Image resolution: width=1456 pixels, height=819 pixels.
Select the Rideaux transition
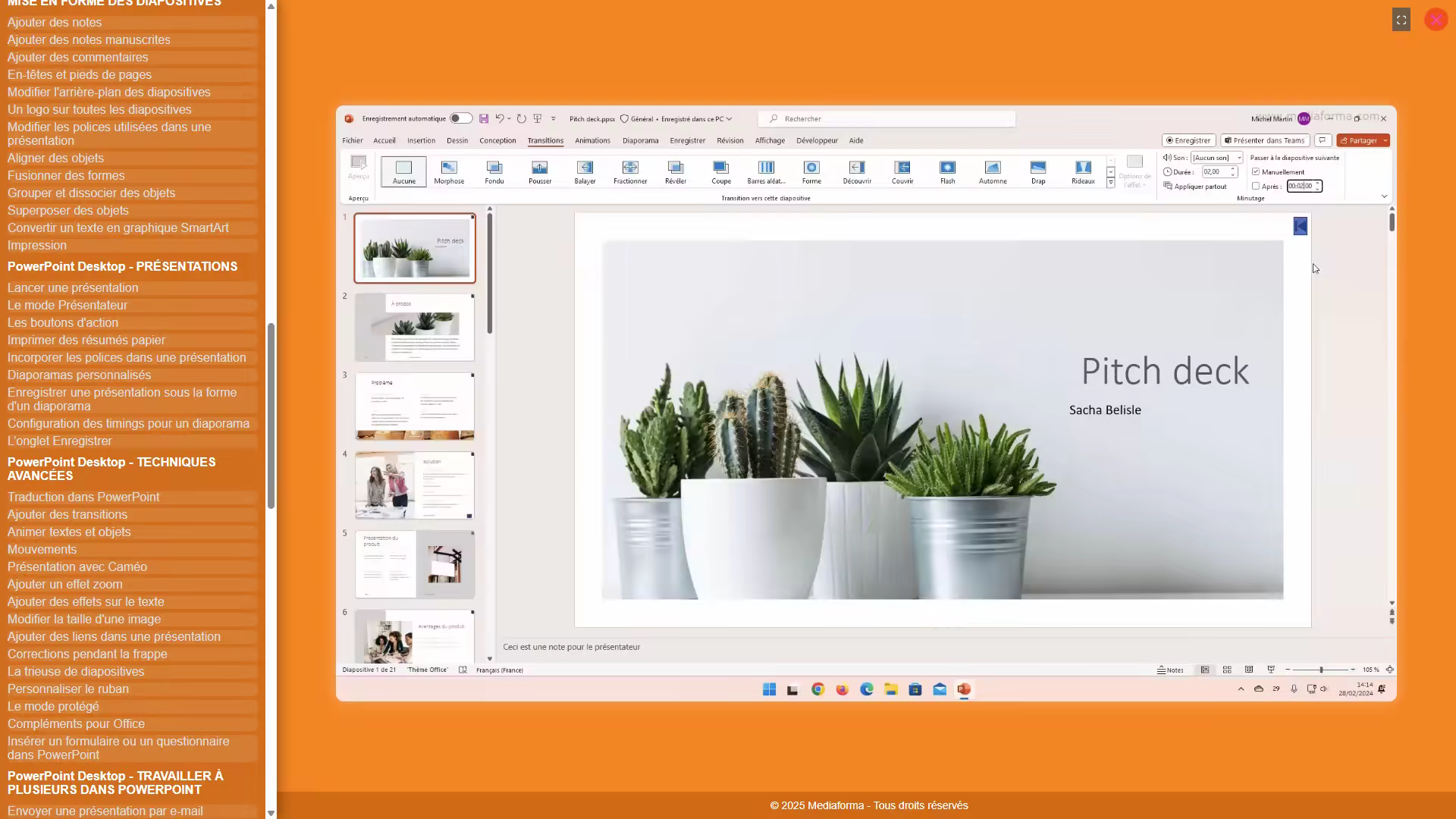1083,172
